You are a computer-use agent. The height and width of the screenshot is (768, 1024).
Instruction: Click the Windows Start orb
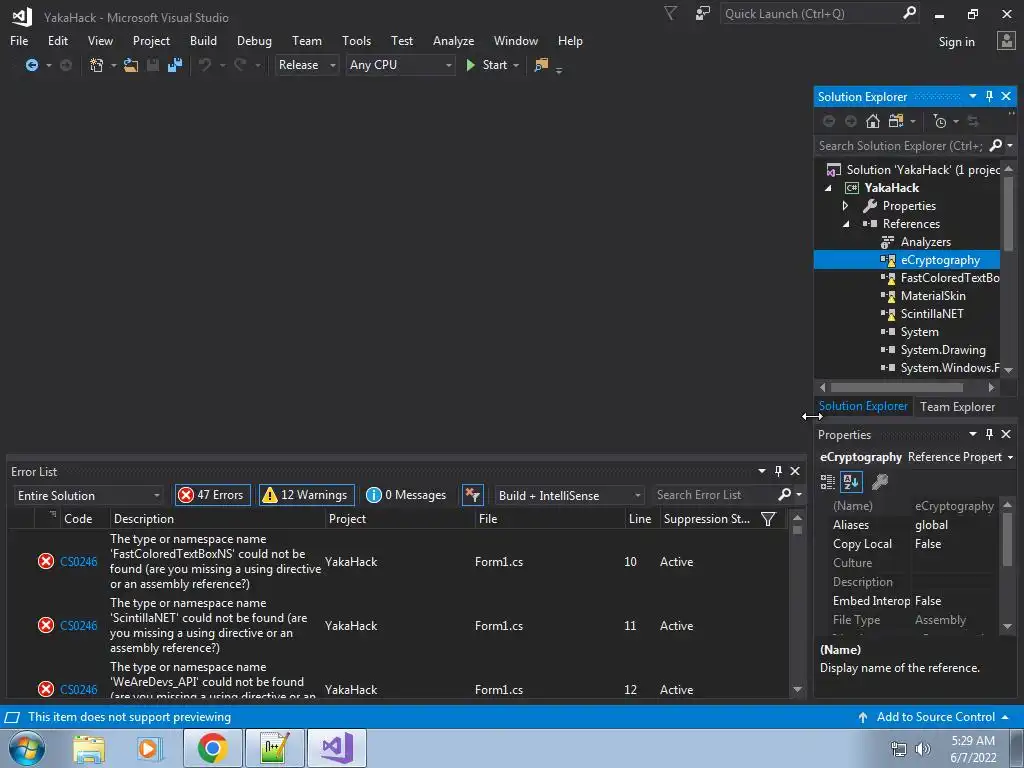coord(27,748)
